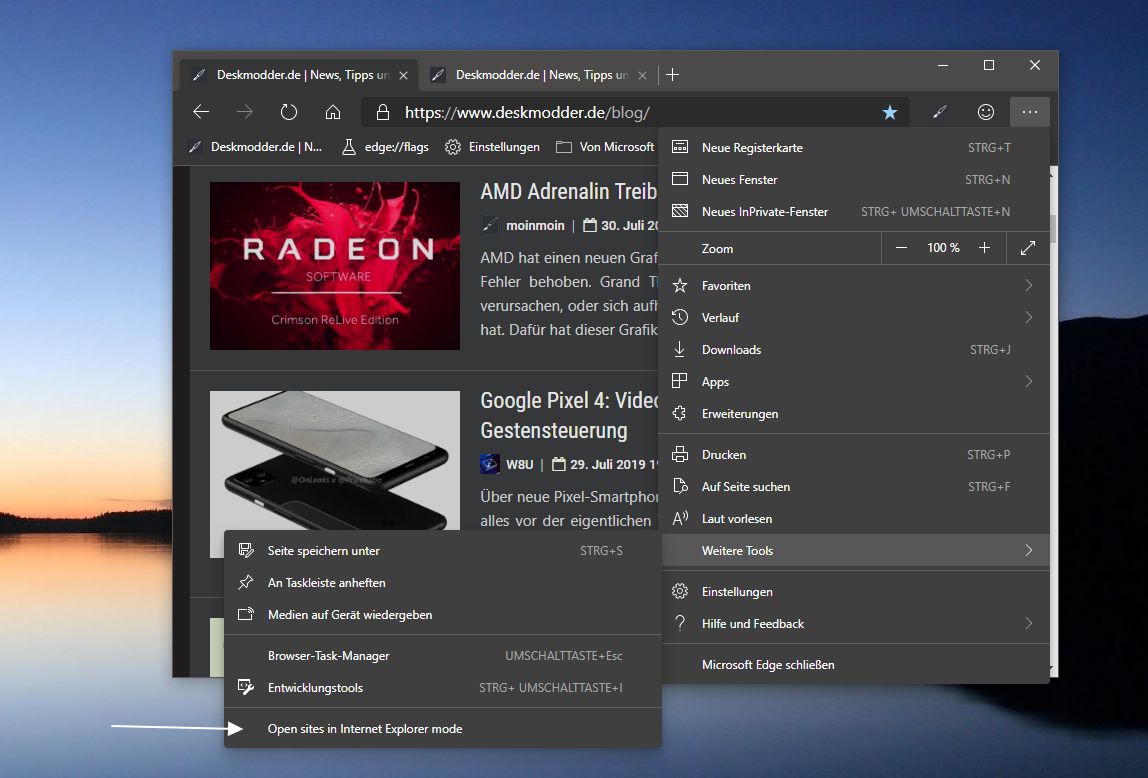The width and height of the screenshot is (1148, 778).
Task: Expand the Apps submenu
Action: tap(854, 381)
